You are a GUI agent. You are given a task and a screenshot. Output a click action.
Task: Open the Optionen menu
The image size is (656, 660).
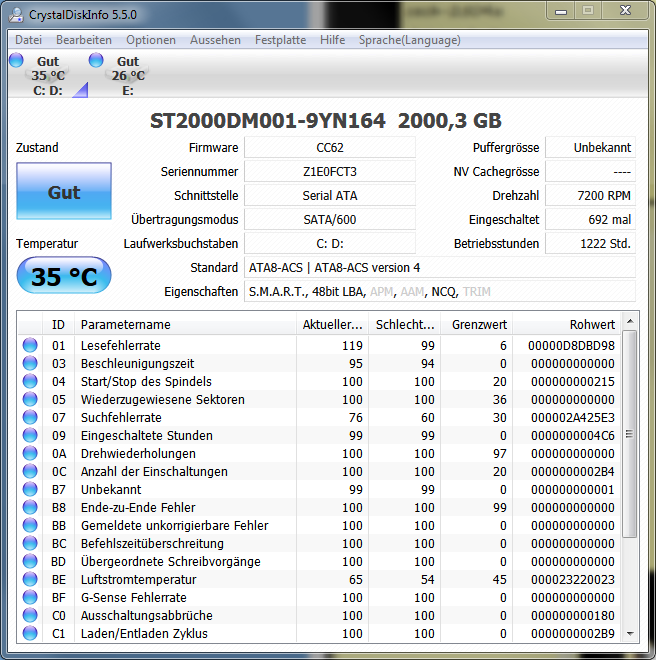point(151,40)
